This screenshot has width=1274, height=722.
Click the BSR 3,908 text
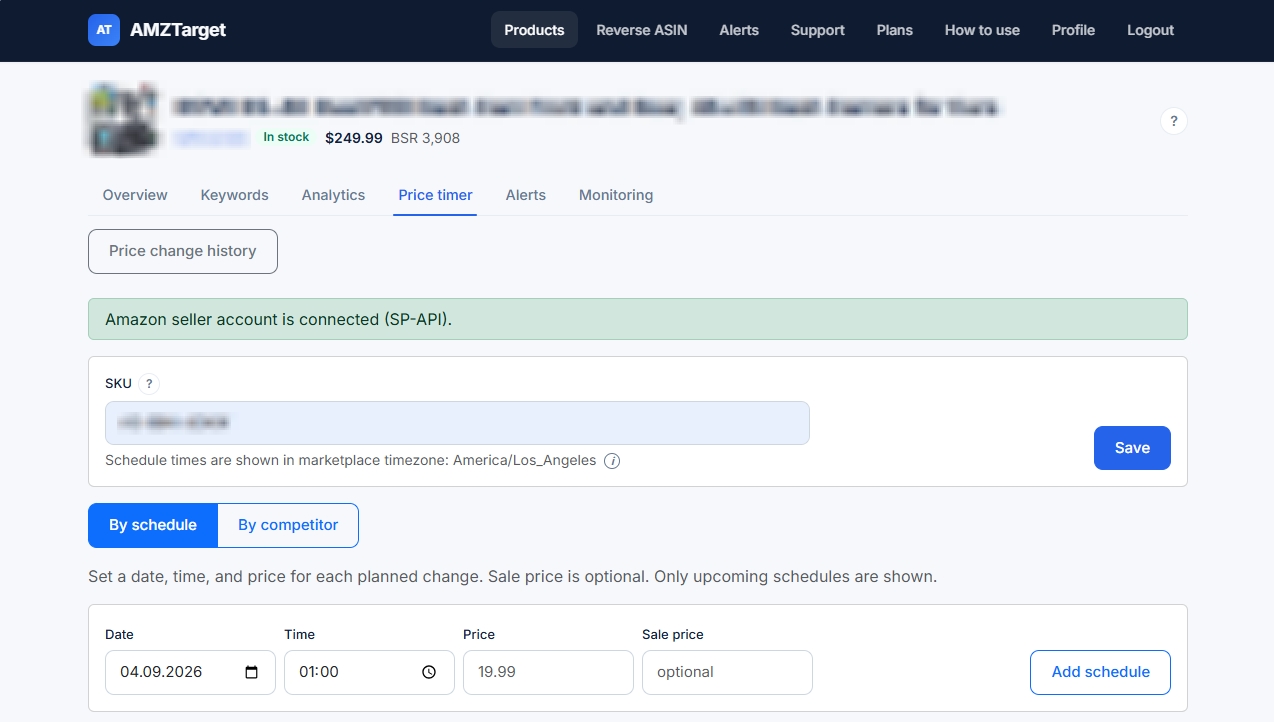[x=425, y=138]
